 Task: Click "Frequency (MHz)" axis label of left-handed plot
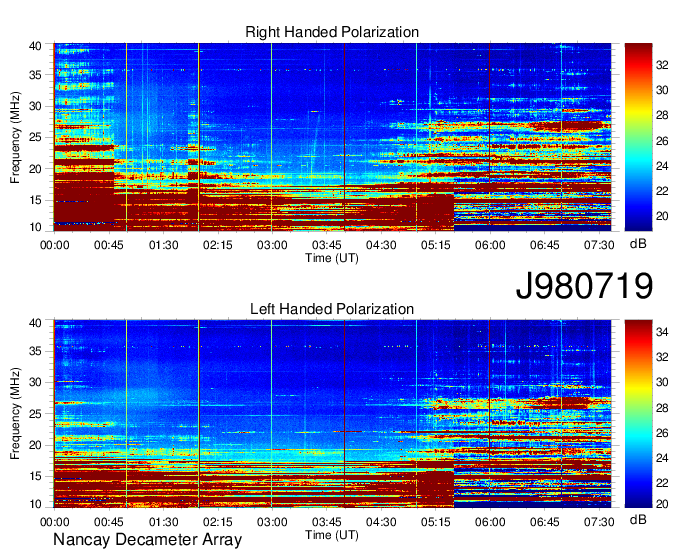(x=15, y=414)
